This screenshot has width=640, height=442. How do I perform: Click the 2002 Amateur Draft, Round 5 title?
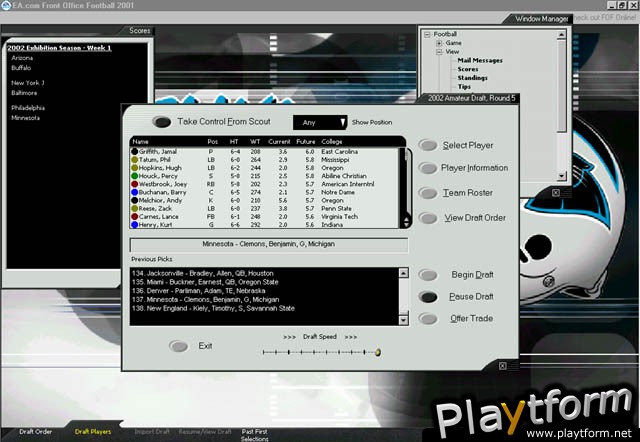(471, 98)
